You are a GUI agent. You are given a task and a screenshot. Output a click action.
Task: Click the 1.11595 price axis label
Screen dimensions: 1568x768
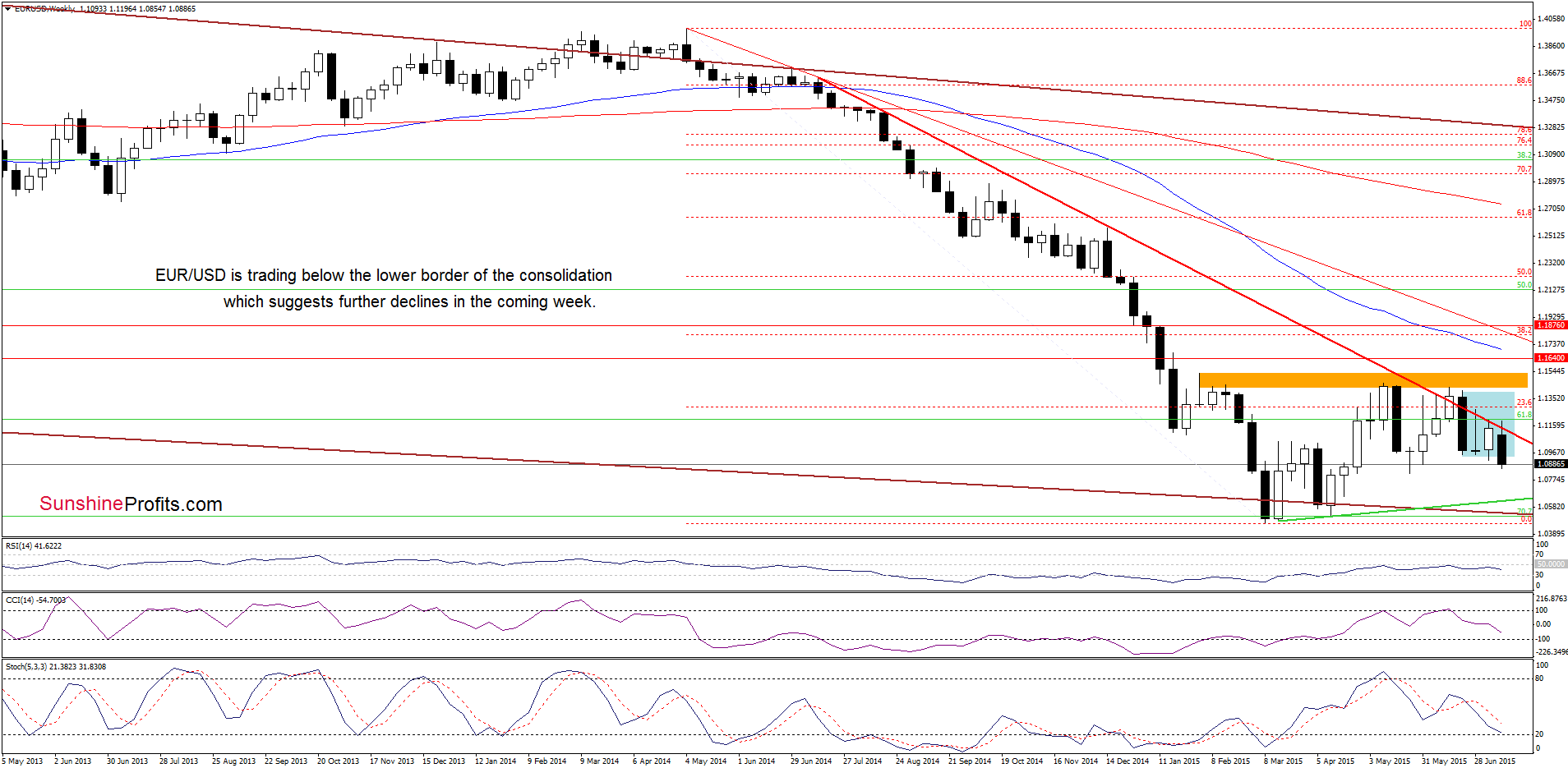1551,425
